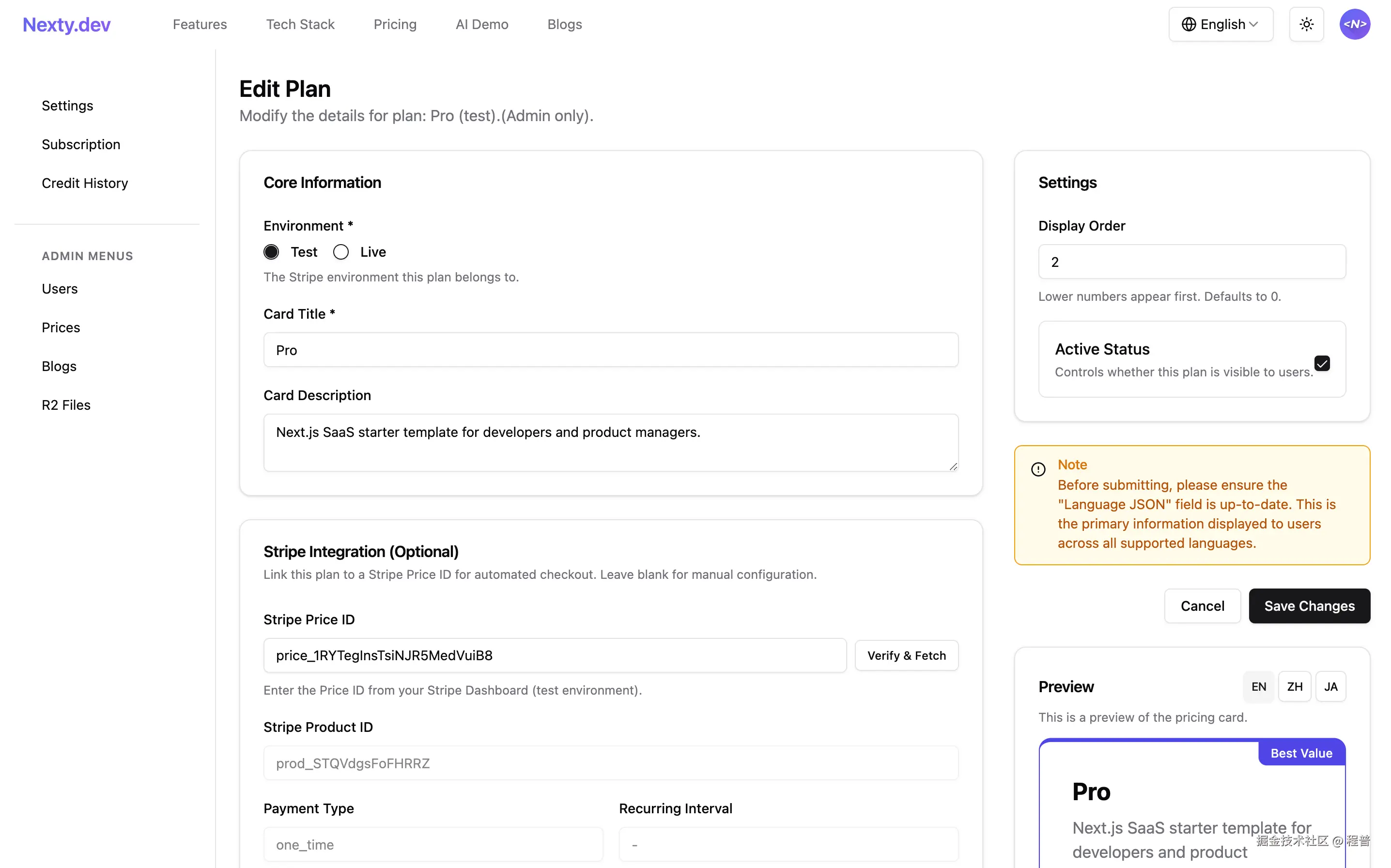Click the globe icon next to English

coord(1189,24)
